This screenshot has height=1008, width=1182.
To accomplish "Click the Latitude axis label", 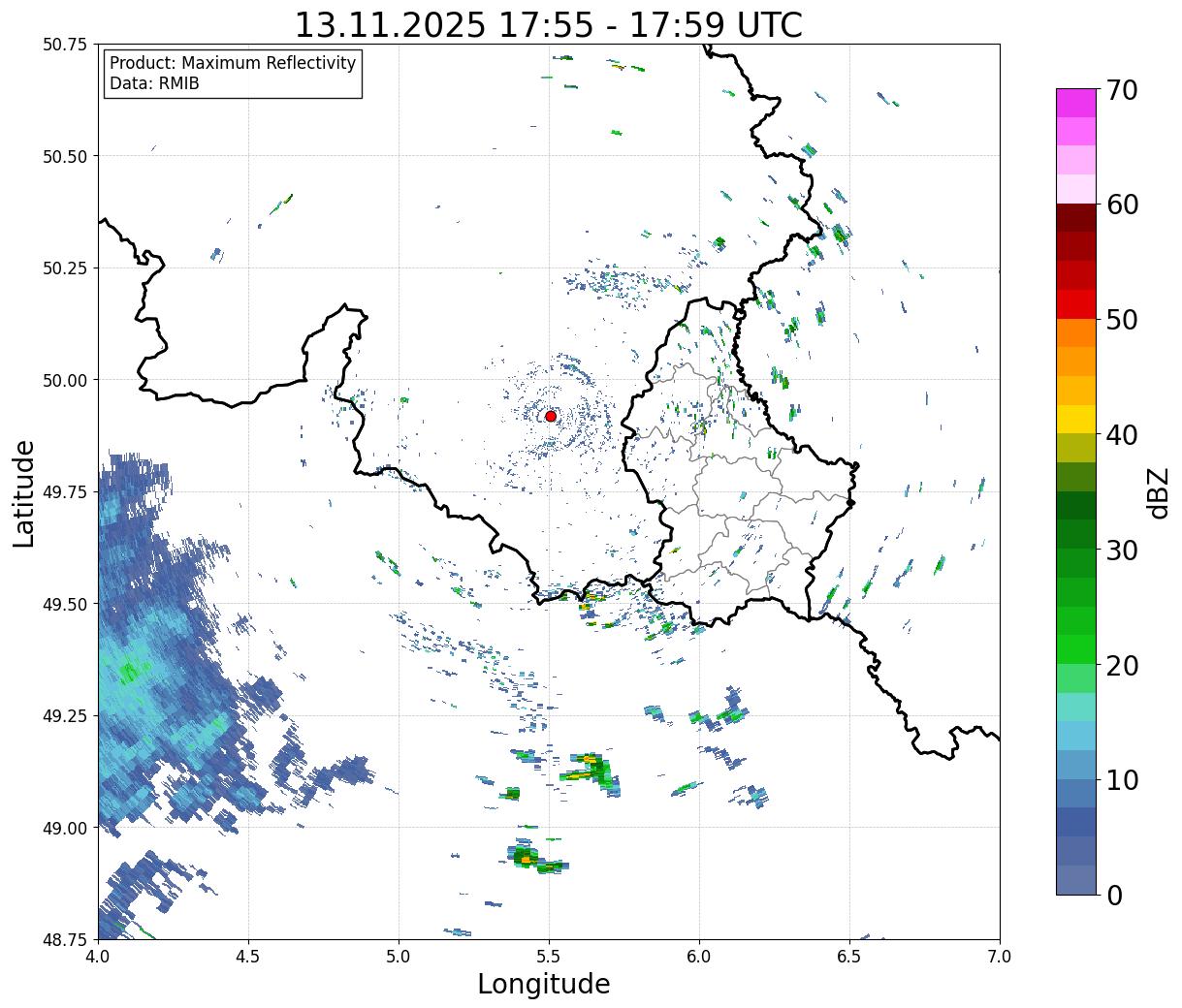I will [x=24, y=493].
